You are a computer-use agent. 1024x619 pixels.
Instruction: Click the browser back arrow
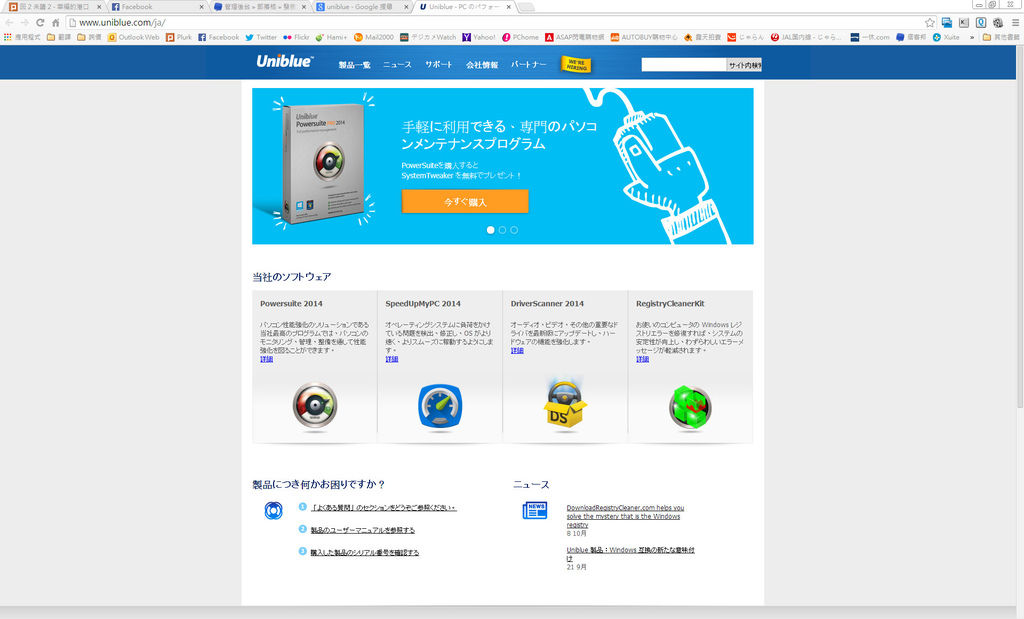(x=9, y=22)
